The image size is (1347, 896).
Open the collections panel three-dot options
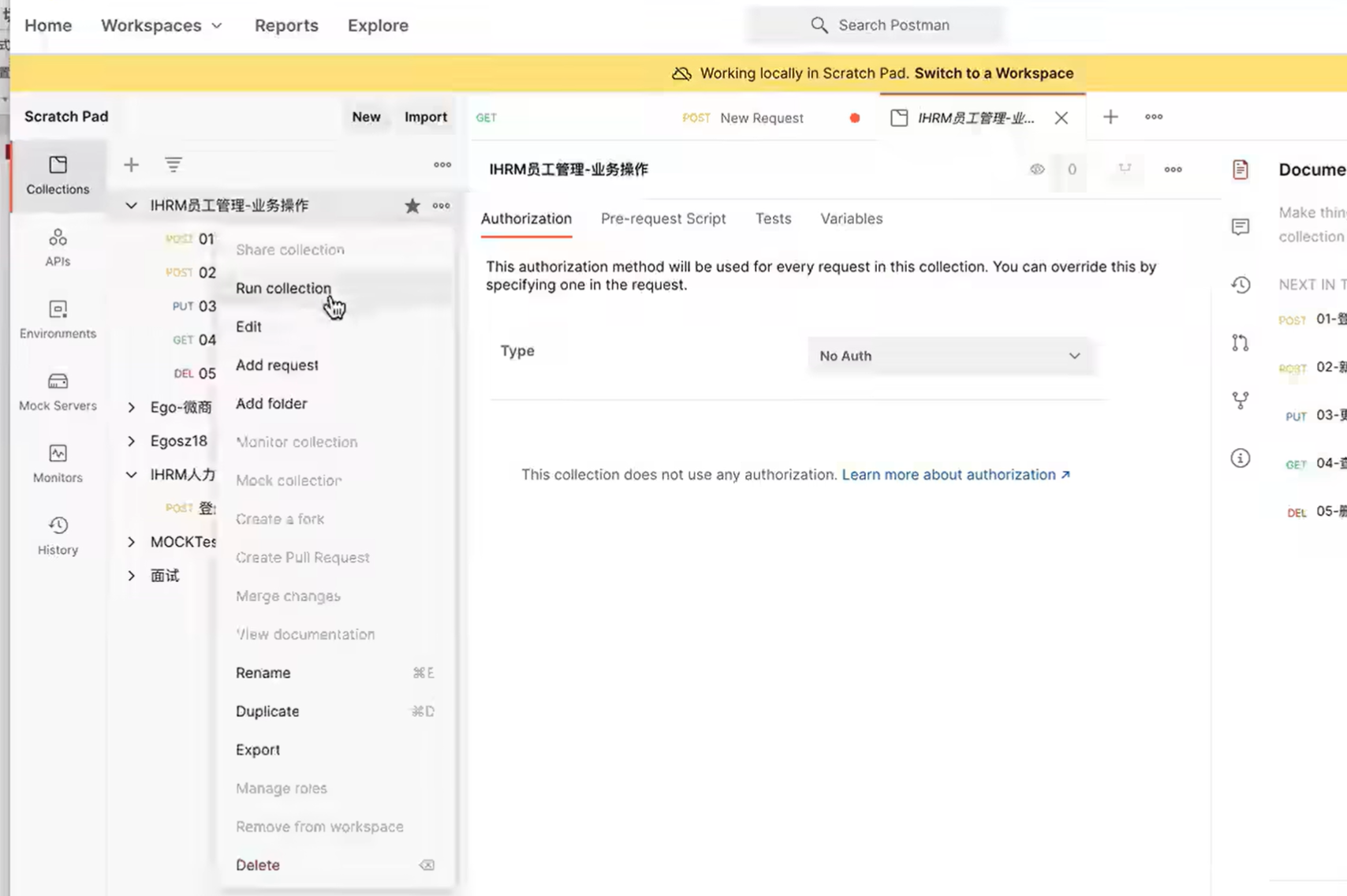pyautogui.click(x=442, y=165)
